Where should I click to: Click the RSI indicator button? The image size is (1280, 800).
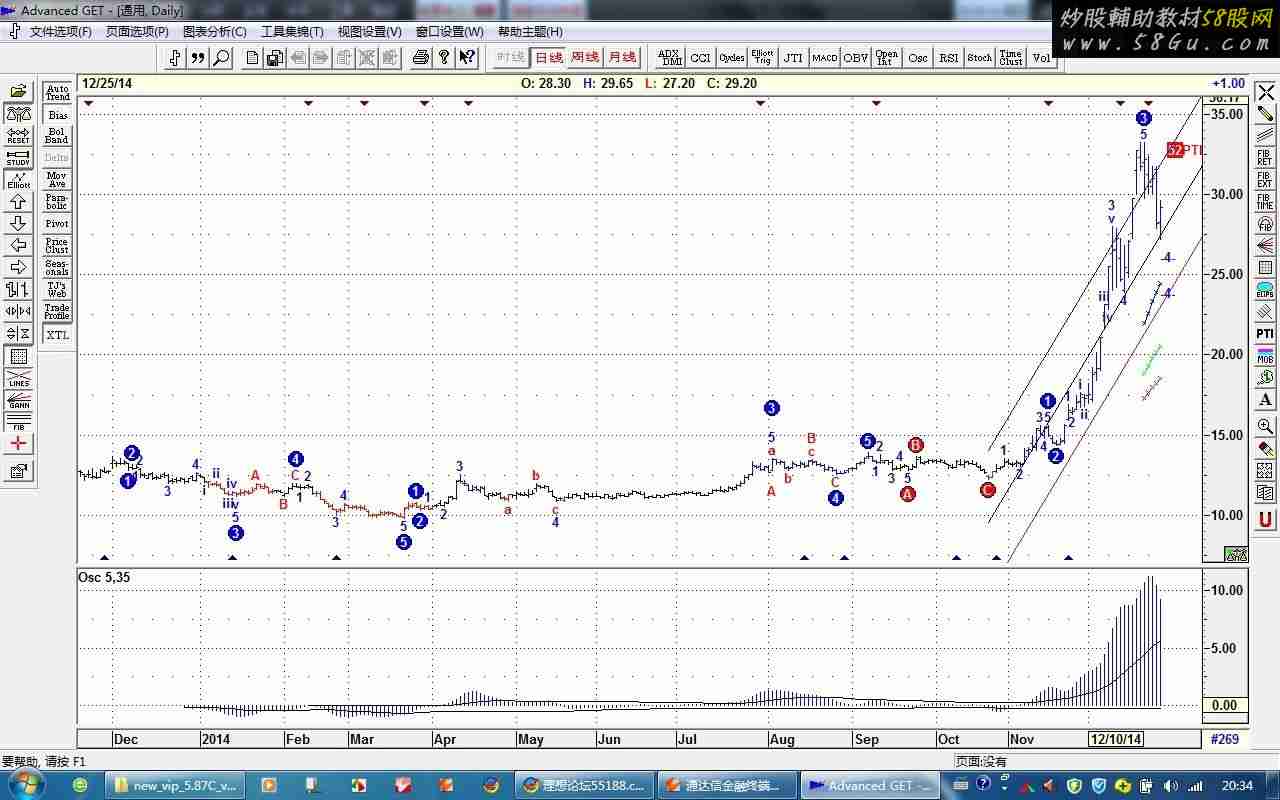[948, 58]
